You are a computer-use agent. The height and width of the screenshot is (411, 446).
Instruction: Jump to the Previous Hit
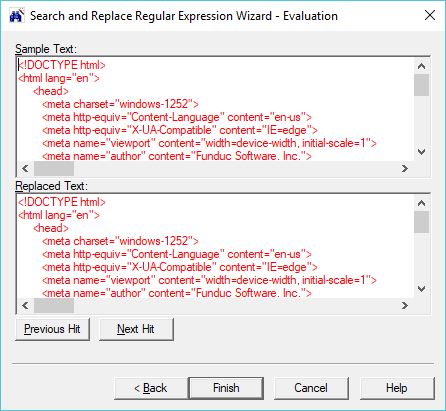click(x=52, y=329)
